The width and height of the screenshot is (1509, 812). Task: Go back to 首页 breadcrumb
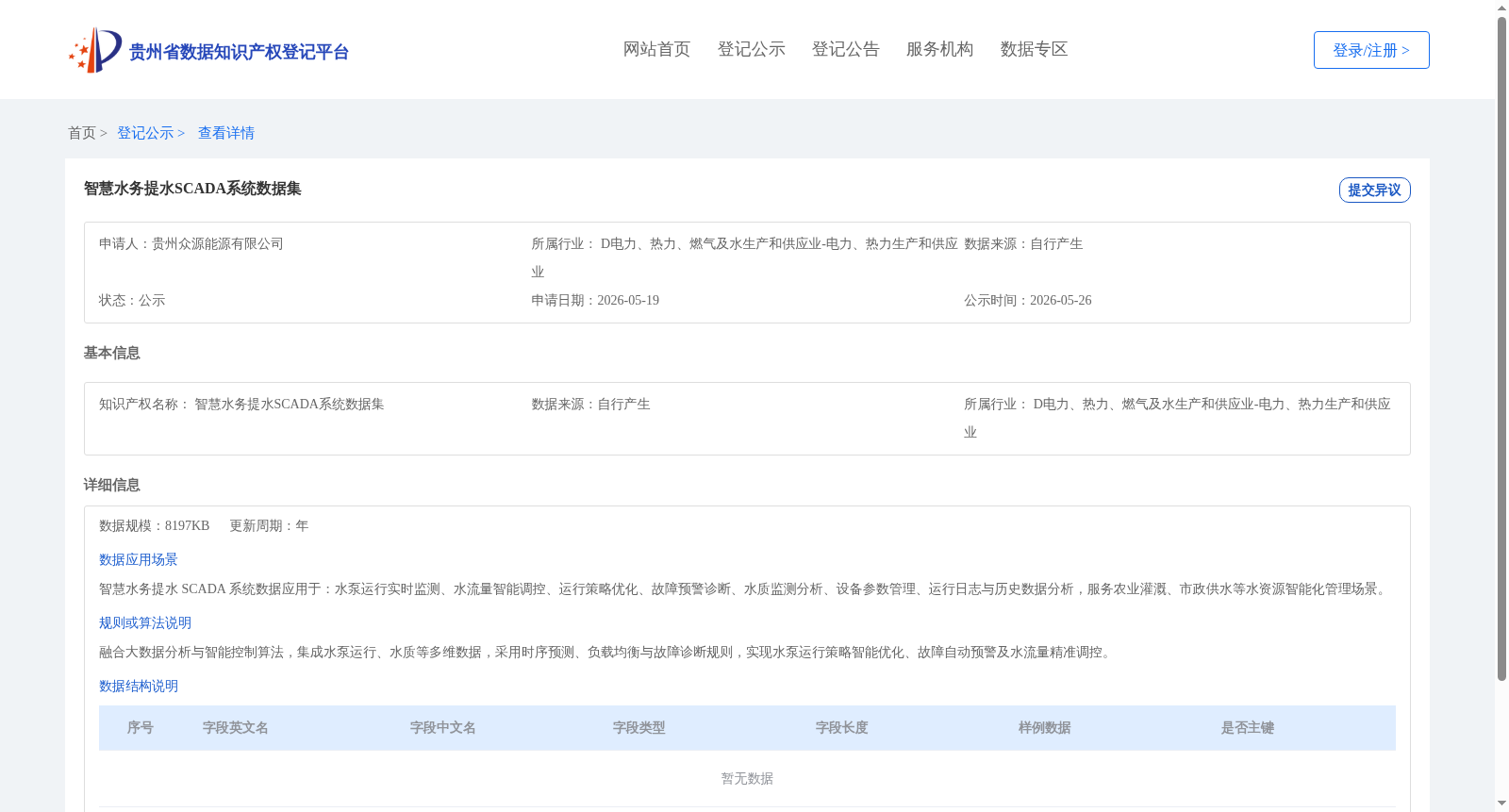[x=82, y=133]
